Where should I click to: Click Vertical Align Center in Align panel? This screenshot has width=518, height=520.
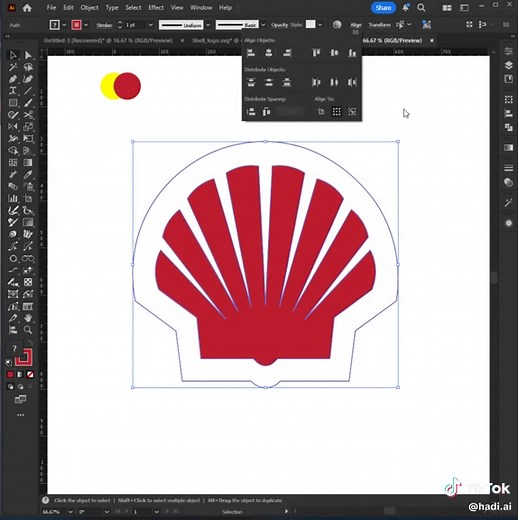[334, 53]
